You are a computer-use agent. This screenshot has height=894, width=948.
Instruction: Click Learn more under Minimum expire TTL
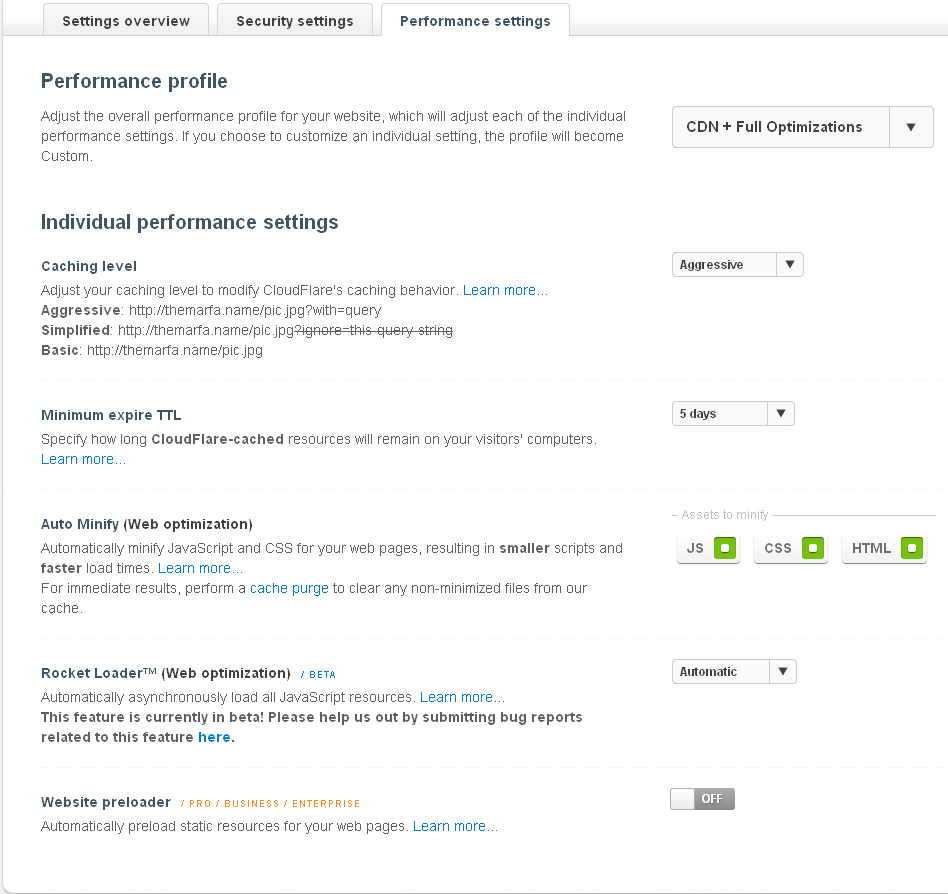[83, 459]
